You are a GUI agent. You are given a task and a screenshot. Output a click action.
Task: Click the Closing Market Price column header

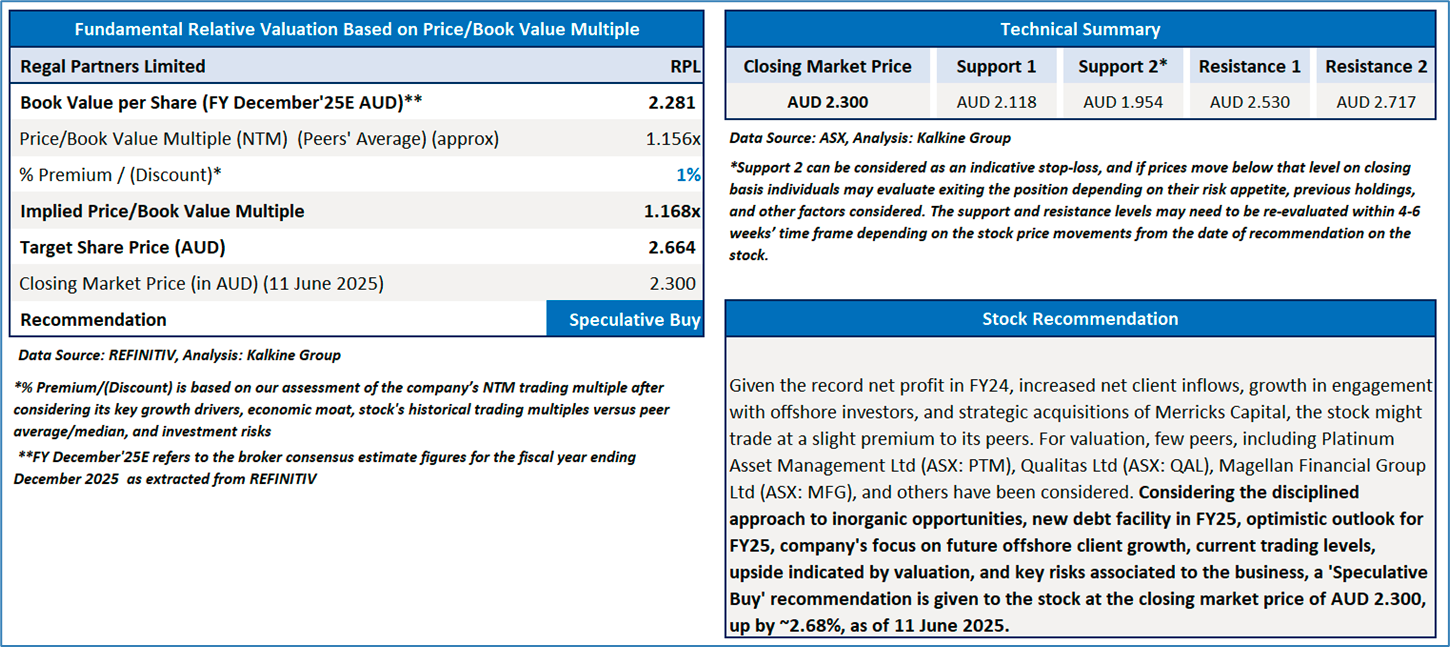pyautogui.click(x=827, y=67)
